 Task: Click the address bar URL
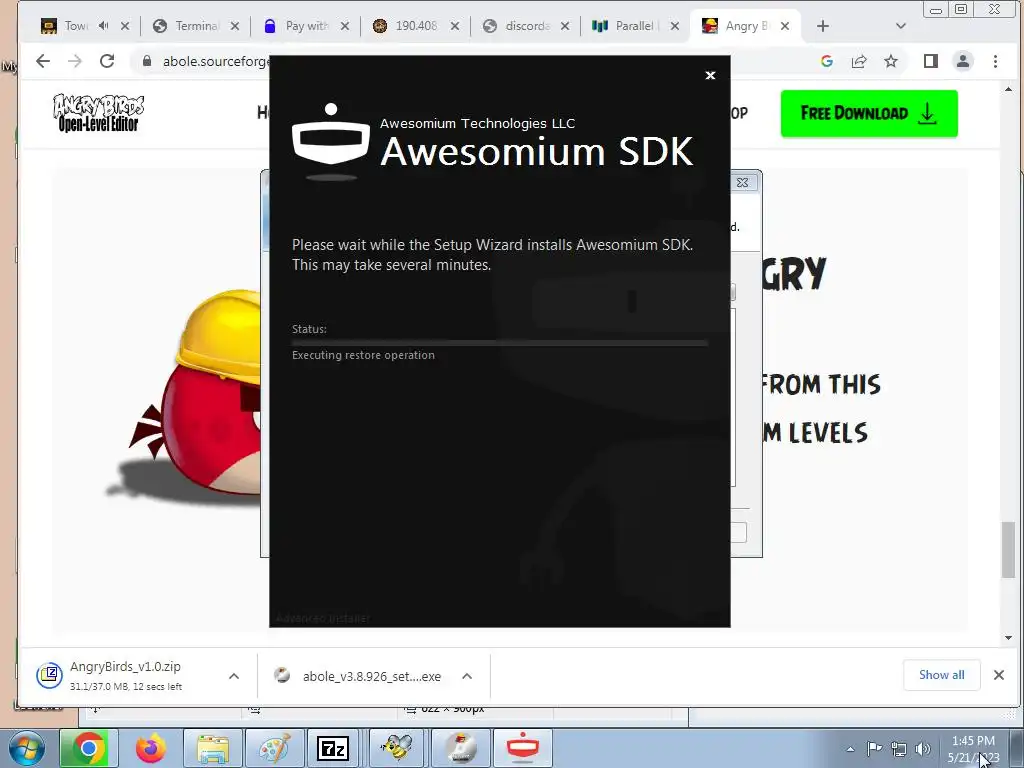coord(216,61)
